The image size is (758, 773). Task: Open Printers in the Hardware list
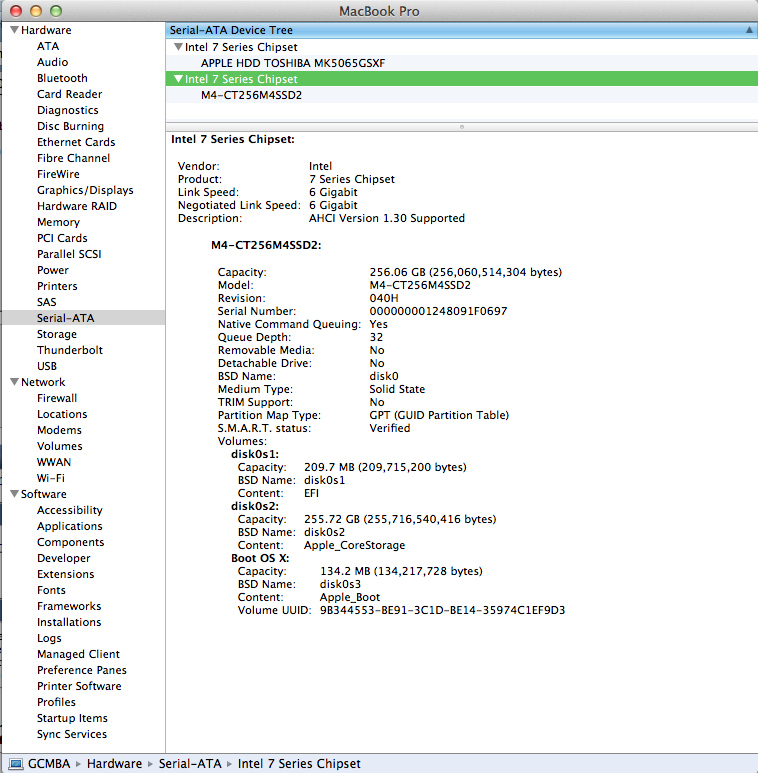pos(57,286)
